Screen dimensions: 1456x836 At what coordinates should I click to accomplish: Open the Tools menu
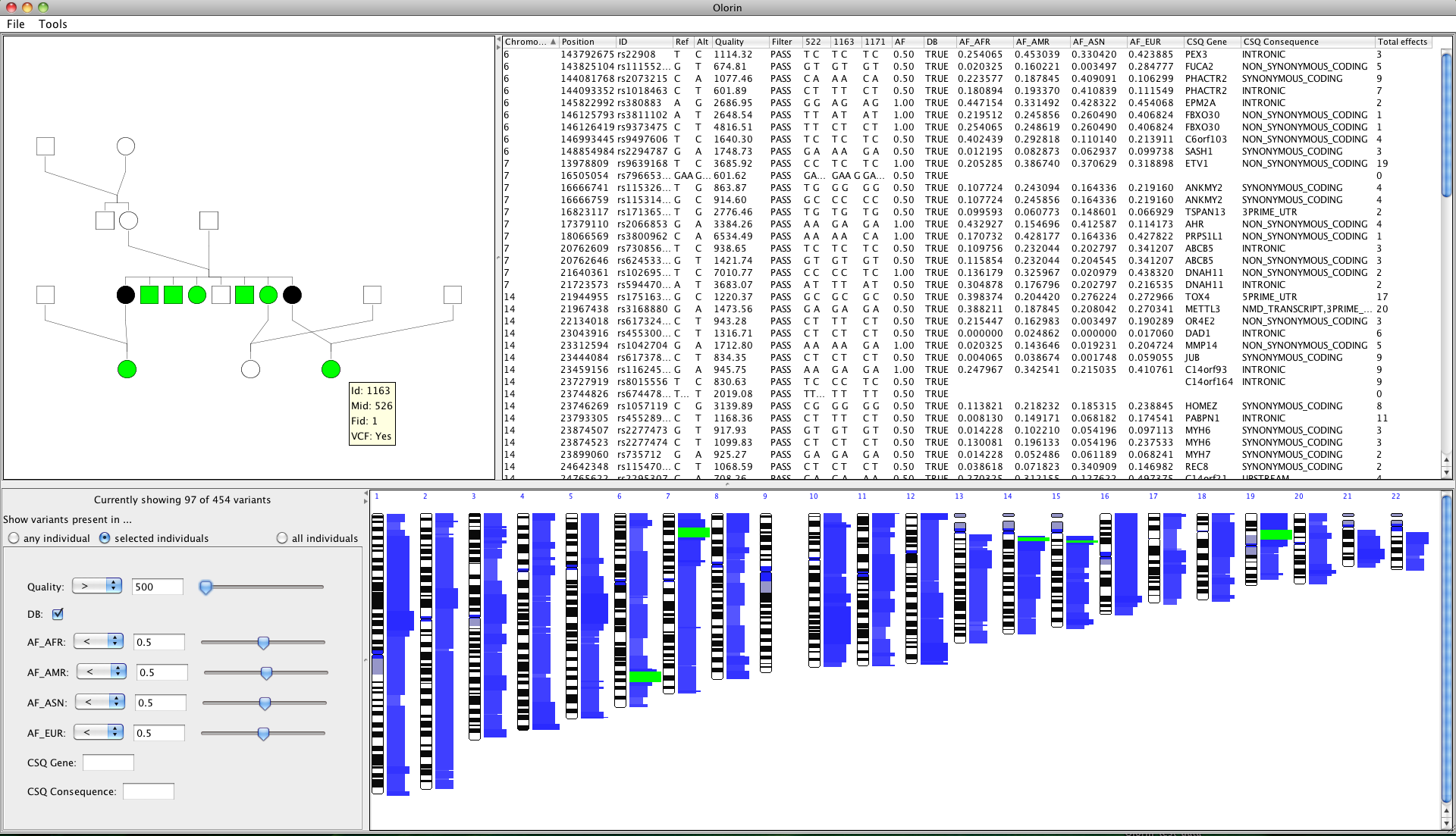click(x=53, y=24)
